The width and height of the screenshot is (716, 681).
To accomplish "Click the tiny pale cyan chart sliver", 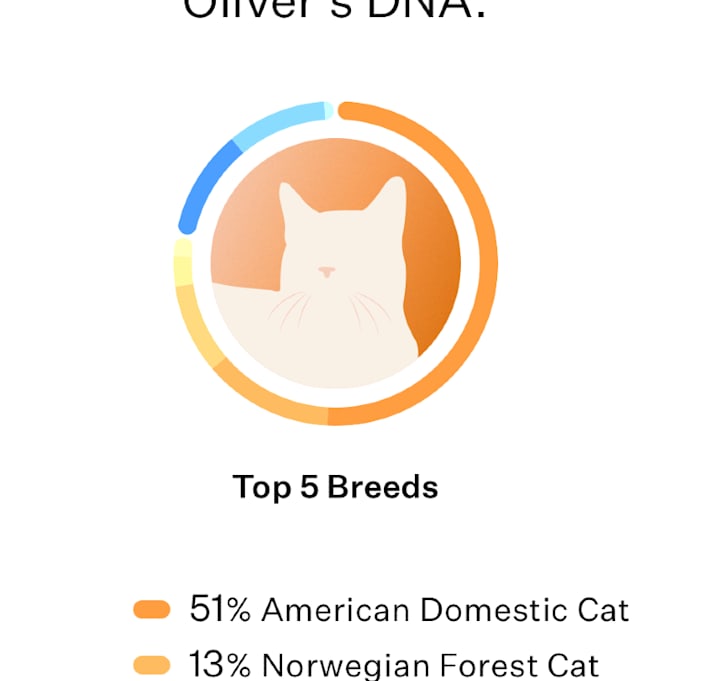I will [329, 111].
